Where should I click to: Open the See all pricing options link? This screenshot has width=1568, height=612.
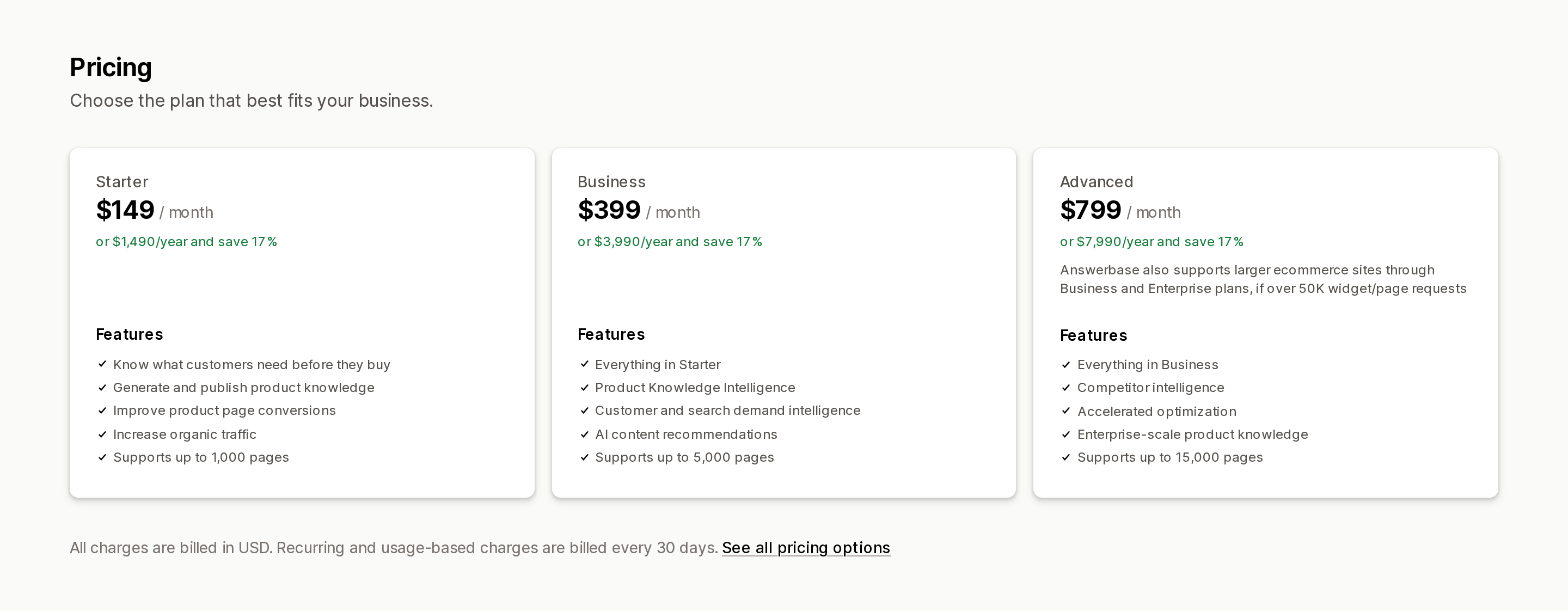tap(806, 547)
